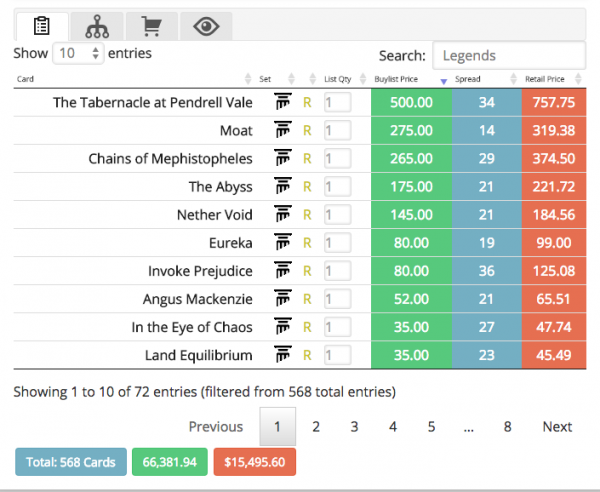The image size is (600, 492).
Task: Go to page 2 of results
Action: coord(315,427)
